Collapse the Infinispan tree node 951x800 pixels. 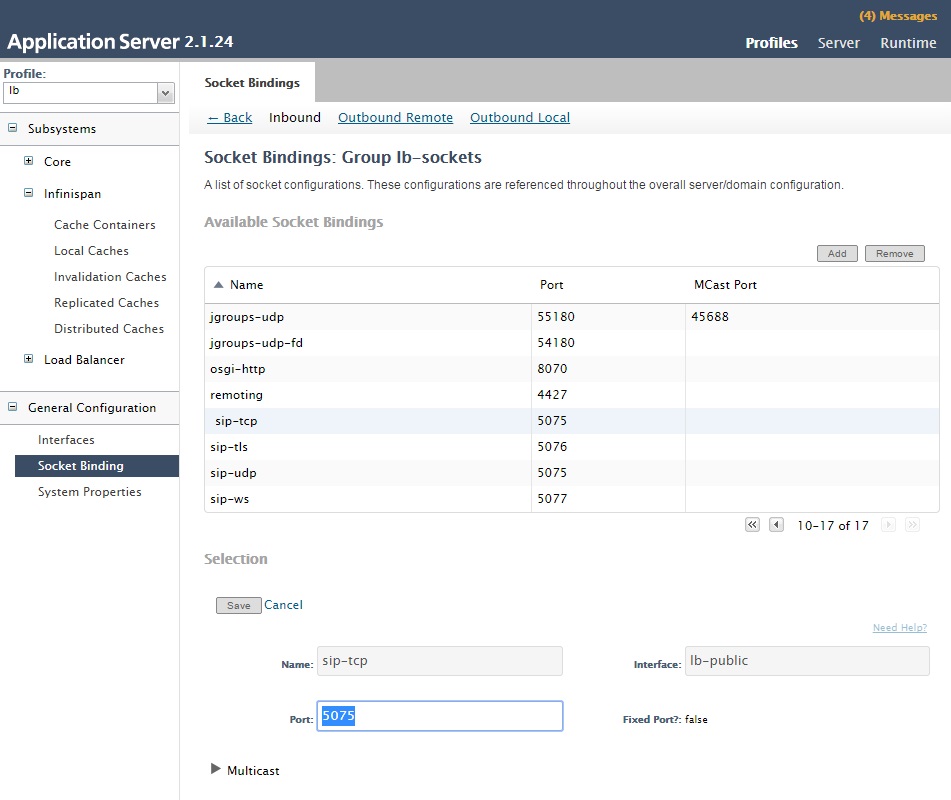pos(29,193)
